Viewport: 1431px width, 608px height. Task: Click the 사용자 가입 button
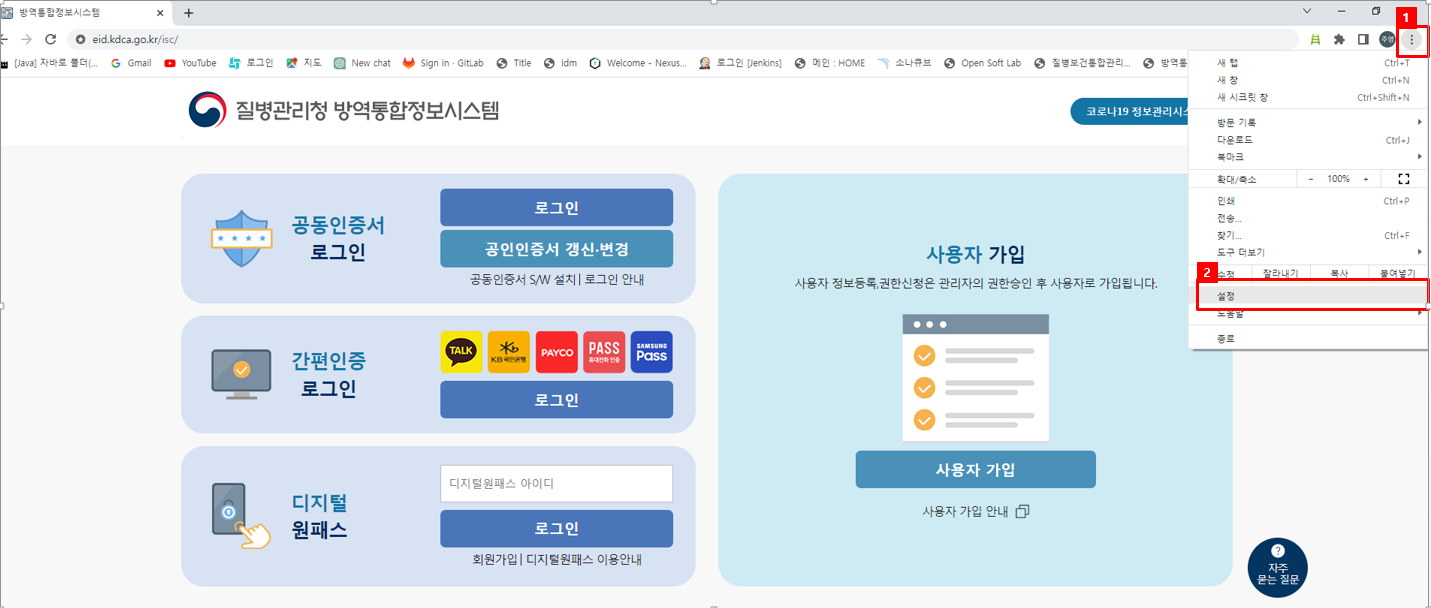(975, 470)
